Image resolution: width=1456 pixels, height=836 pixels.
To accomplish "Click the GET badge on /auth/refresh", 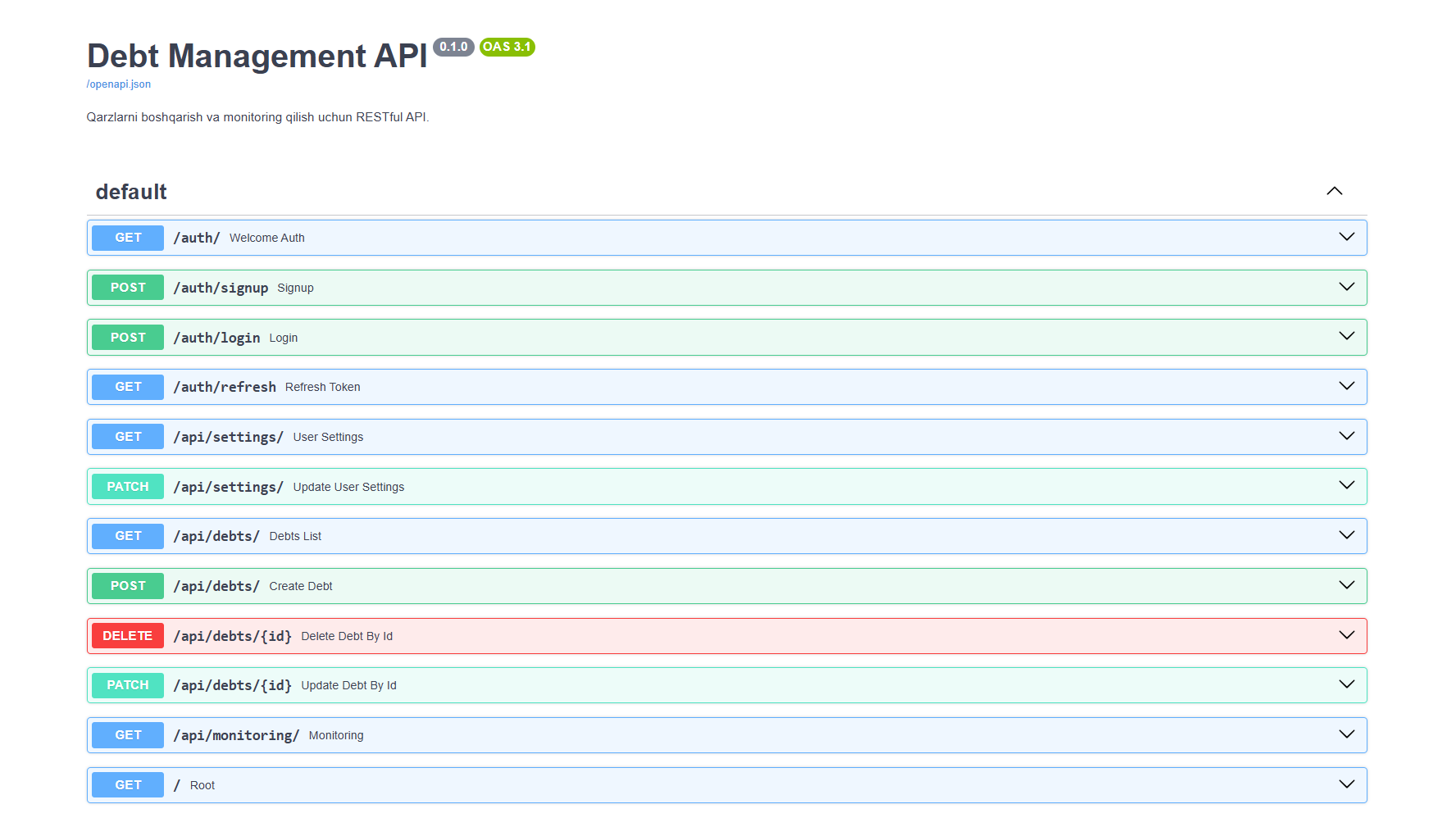I will pyautogui.click(x=127, y=386).
